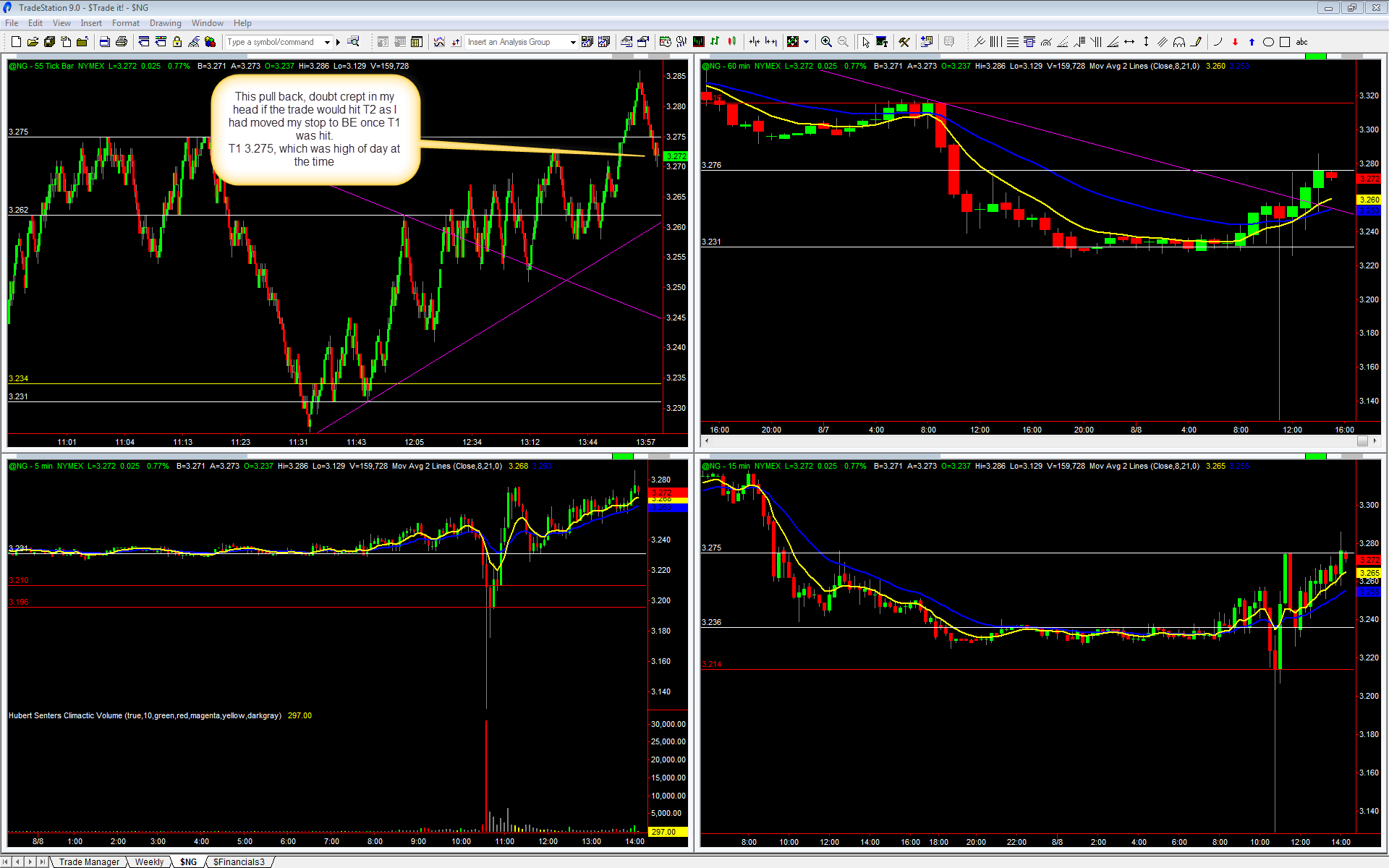Switch to the Trade Manager tab
The height and width of the screenshot is (868, 1389).
pyautogui.click(x=89, y=861)
